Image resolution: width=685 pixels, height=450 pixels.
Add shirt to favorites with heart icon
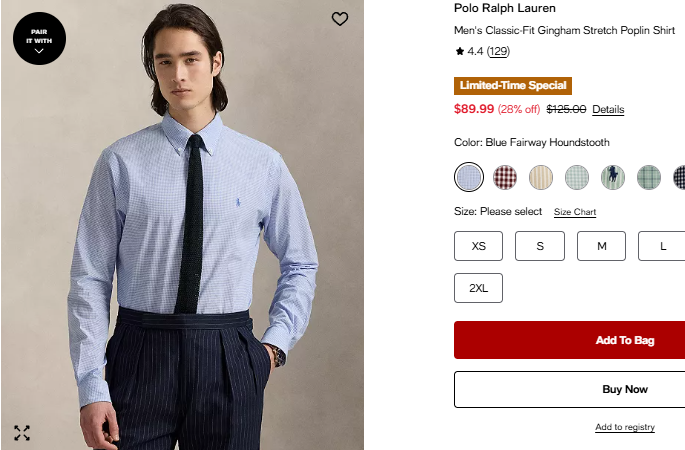(340, 19)
